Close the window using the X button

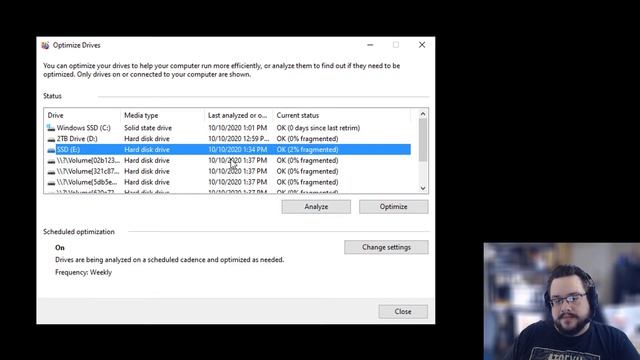point(422,45)
